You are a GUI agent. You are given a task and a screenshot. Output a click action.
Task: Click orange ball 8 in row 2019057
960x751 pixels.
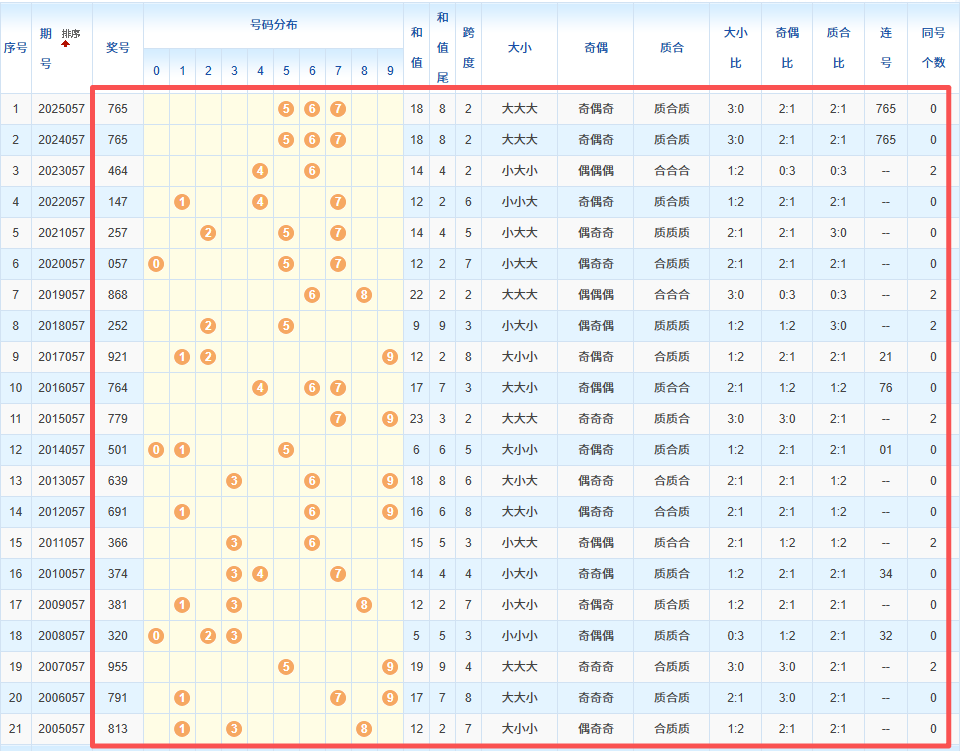[x=364, y=295]
